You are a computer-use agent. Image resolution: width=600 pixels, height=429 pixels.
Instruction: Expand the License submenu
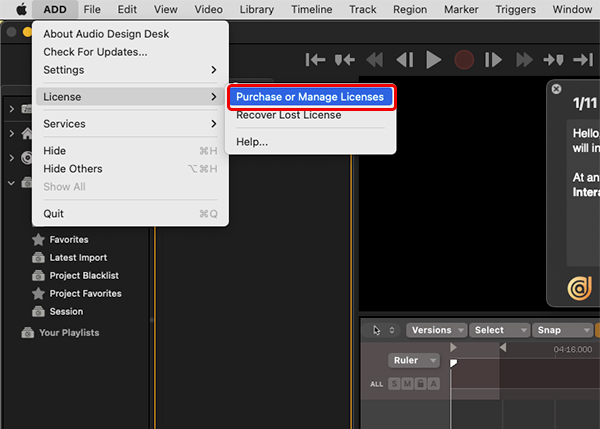[x=130, y=97]
